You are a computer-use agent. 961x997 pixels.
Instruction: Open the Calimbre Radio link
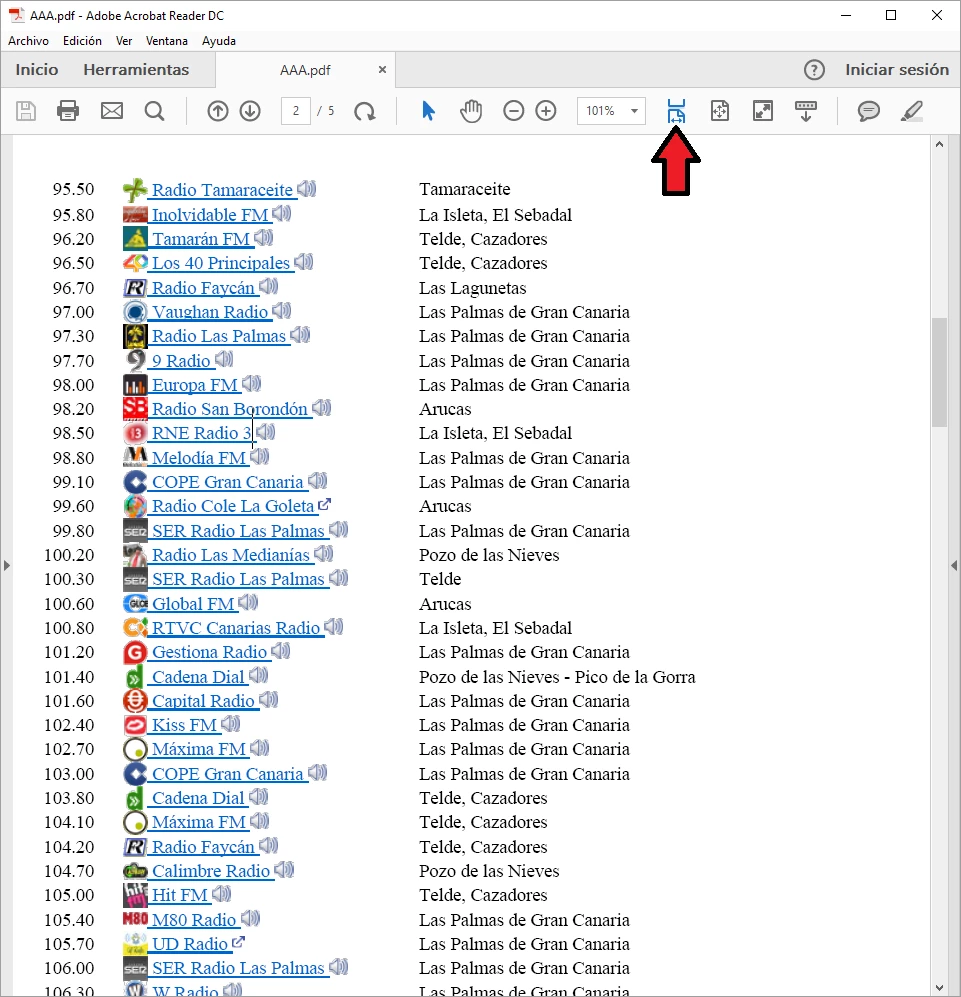click(x=211, y=870)
